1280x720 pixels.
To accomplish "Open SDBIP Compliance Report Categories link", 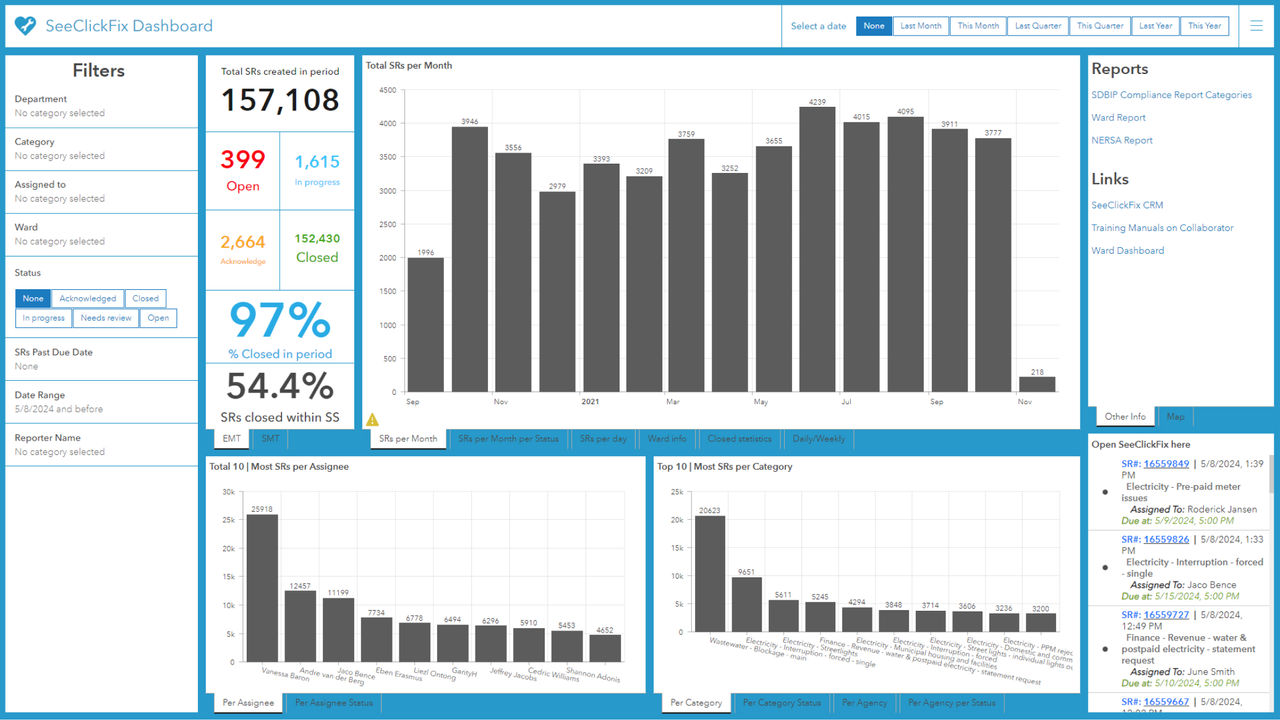I will [x=1171, y=95].
